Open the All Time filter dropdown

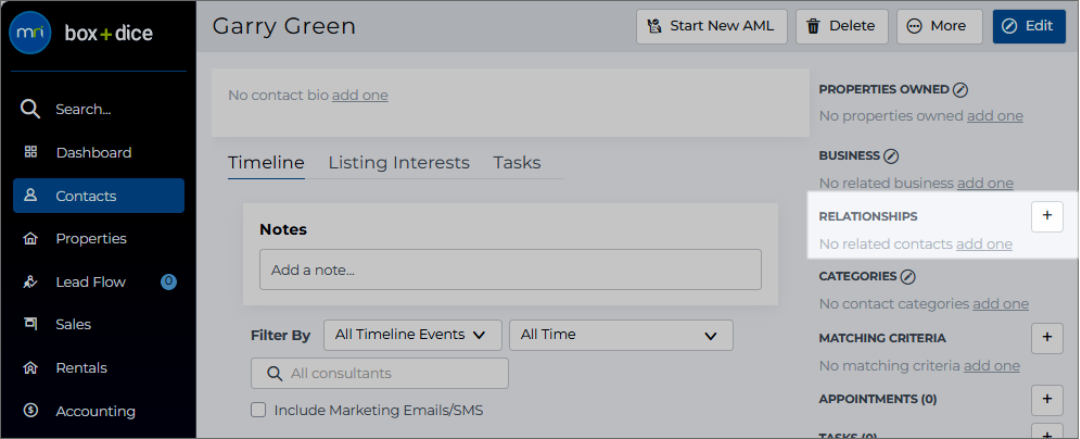point(621,335)
